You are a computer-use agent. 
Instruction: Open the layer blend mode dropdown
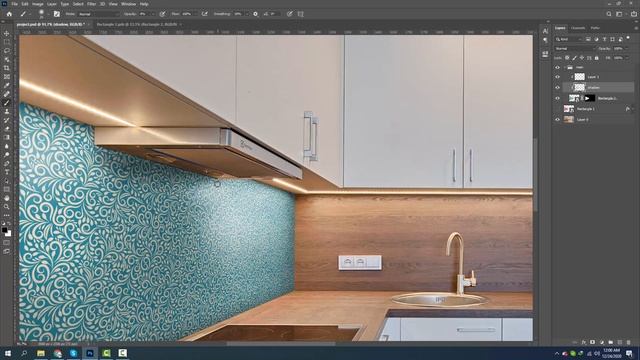tap(575, 49)
